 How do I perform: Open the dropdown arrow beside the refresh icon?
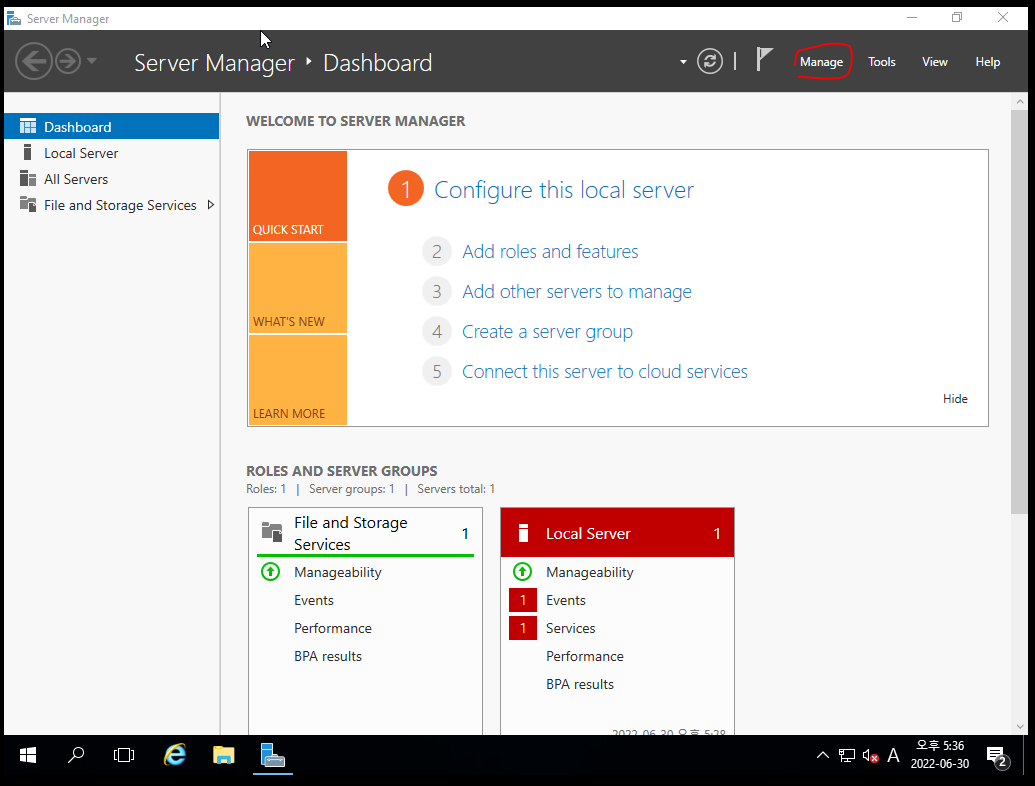point(683,62)
